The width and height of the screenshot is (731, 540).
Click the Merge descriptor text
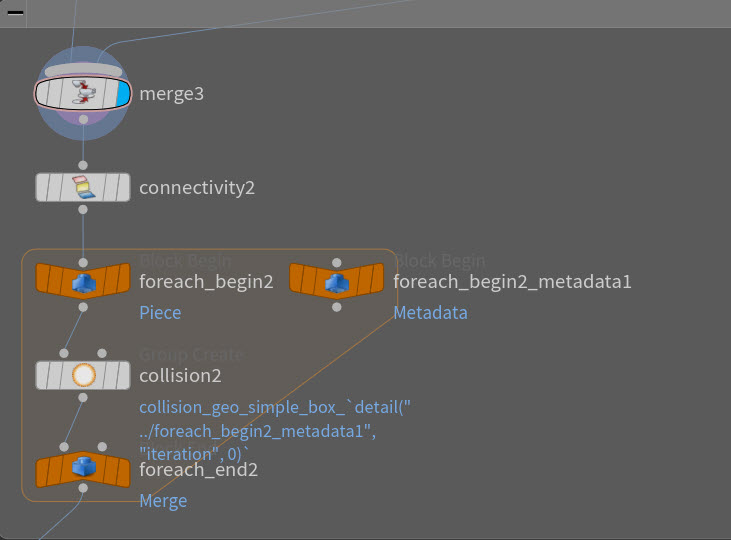click(163, 501)
